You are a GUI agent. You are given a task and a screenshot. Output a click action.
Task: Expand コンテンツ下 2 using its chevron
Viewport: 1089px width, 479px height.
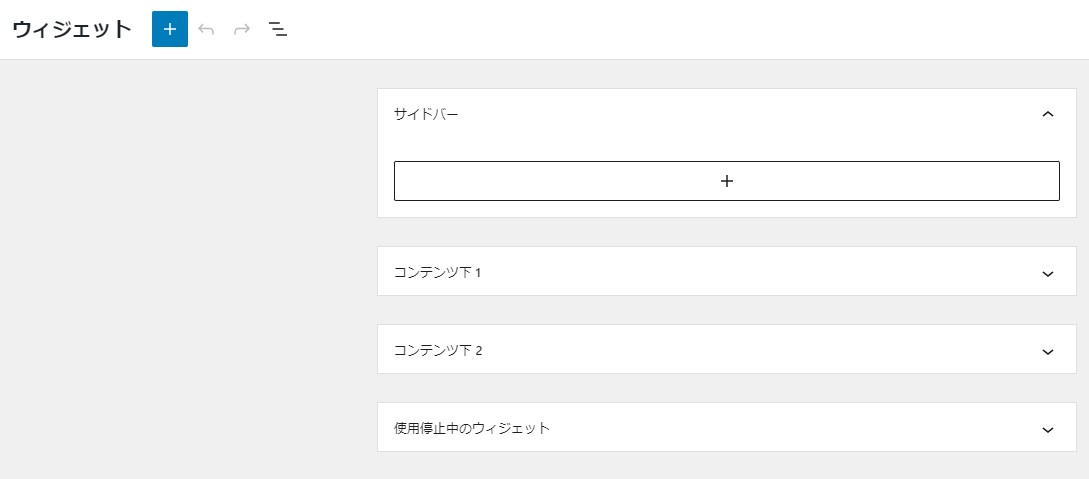(1048, 352)
